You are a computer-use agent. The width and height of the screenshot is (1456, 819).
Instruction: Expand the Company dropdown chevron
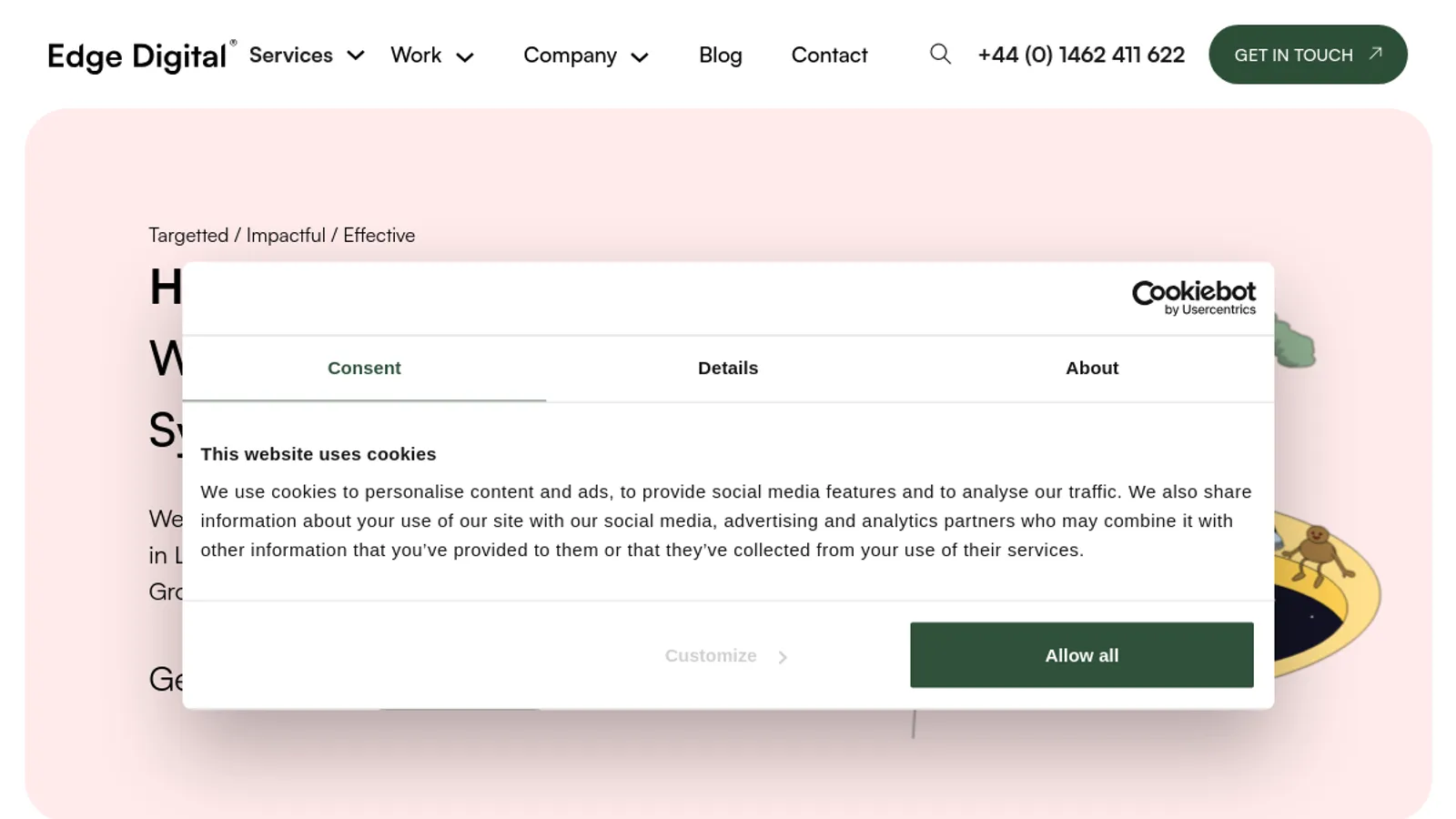click(x=640, y=57)
